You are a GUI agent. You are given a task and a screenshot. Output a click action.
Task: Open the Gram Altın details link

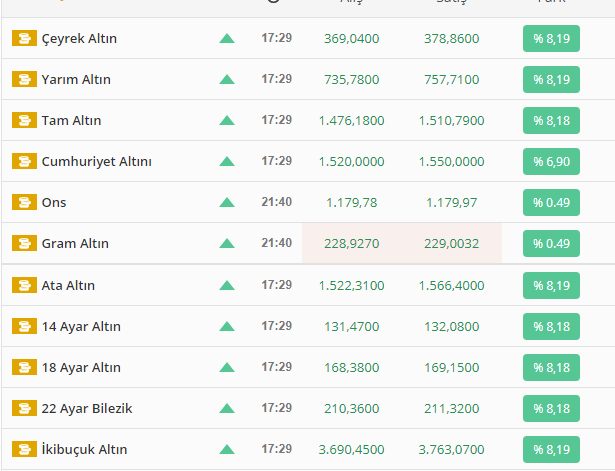(75, 244)
